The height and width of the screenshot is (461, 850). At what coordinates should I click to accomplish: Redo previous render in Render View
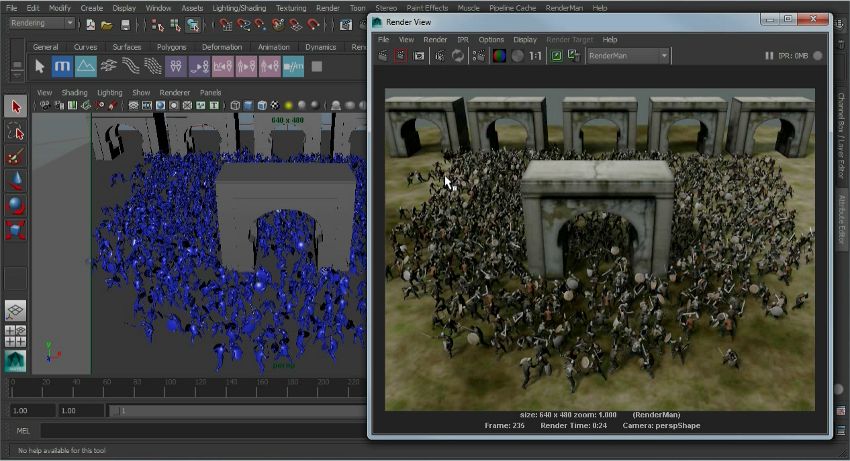pos(383,56)
